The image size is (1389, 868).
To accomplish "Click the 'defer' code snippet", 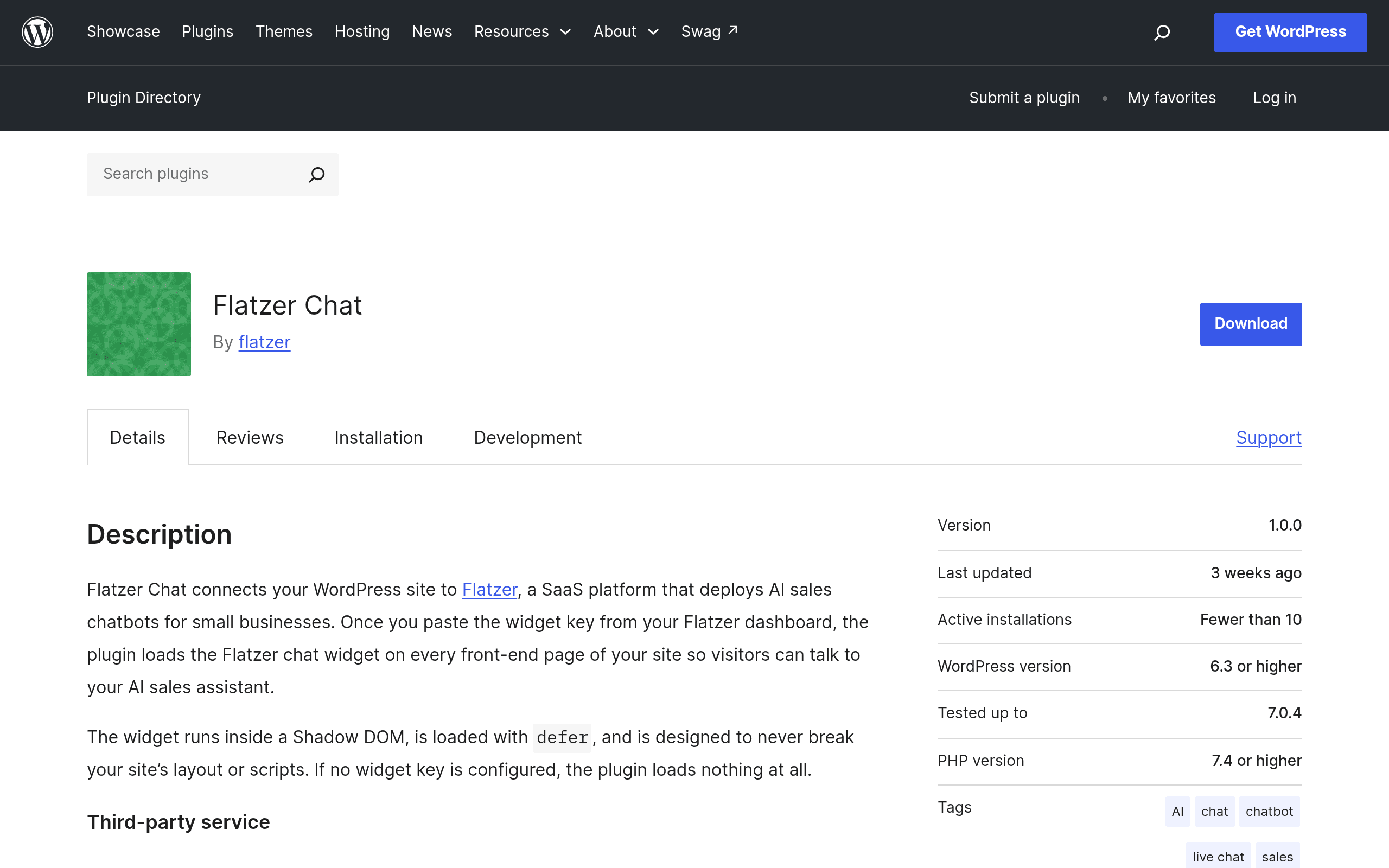I will [563, 738].
